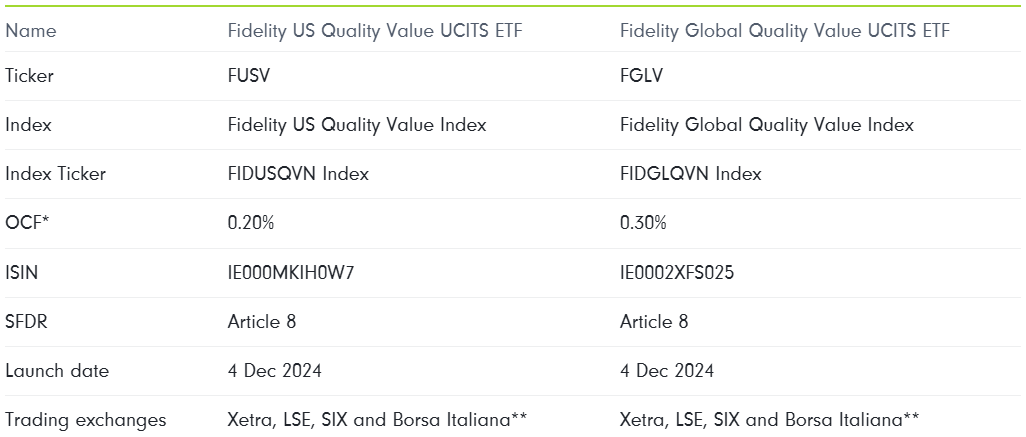The width and height of the screenshot is (1026, 437).
Task: Select the FIDUSQVN Index ticker text
Action: tap(298, 174)
